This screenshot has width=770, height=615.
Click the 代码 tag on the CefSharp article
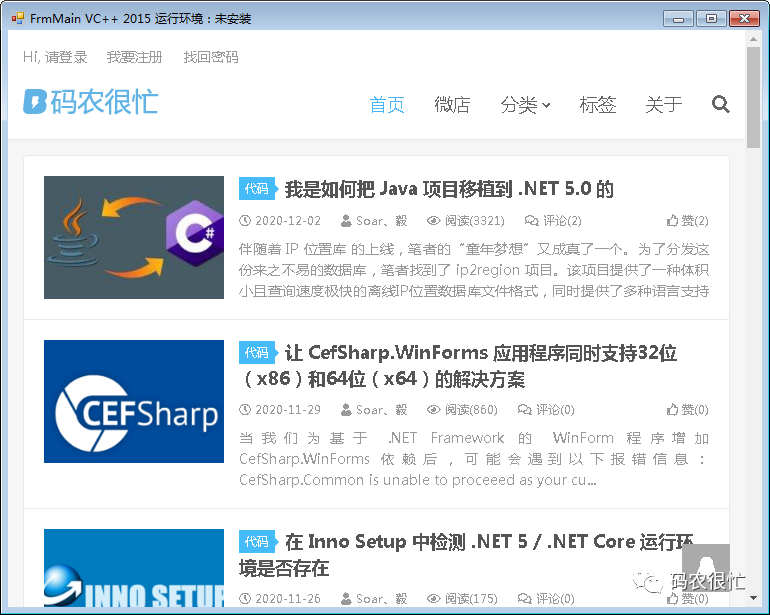coord(257,353)
